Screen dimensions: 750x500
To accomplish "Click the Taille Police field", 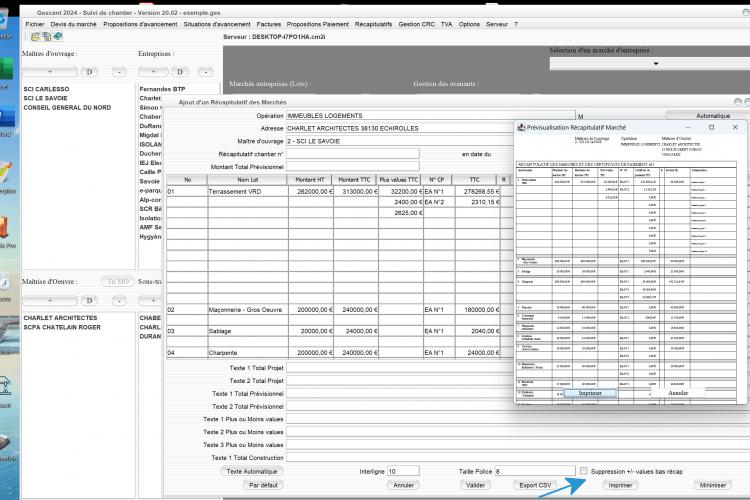I will coord(535,471).
